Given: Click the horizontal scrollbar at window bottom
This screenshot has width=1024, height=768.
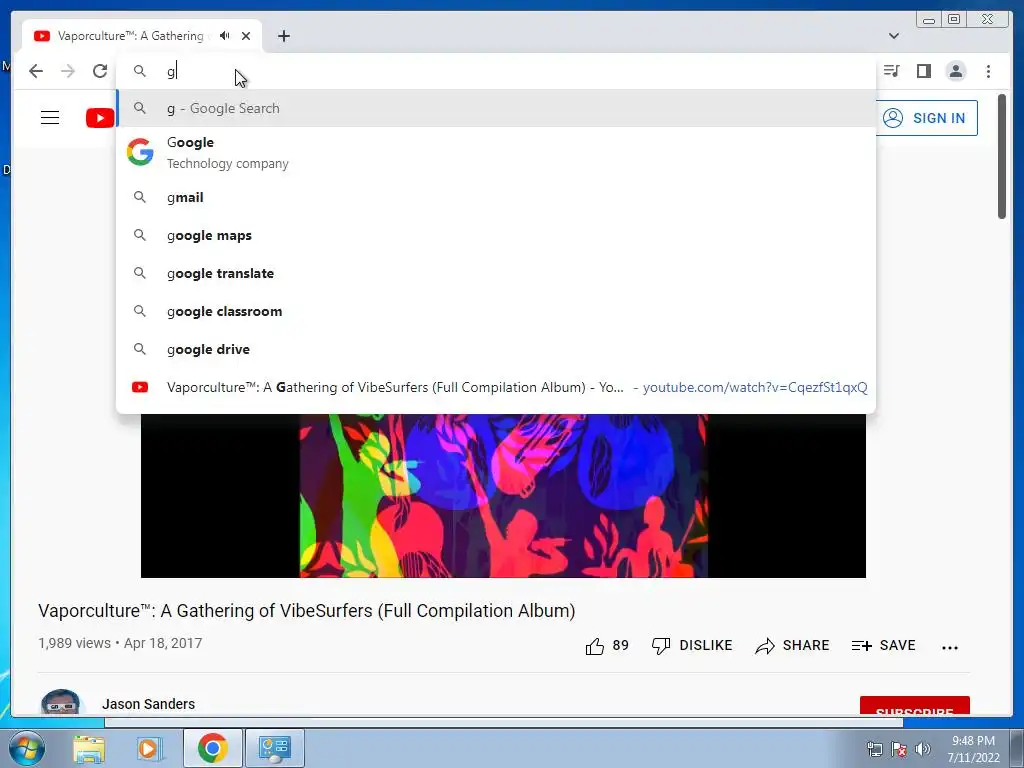Looking at the screenshot, I should pos(504,722).
